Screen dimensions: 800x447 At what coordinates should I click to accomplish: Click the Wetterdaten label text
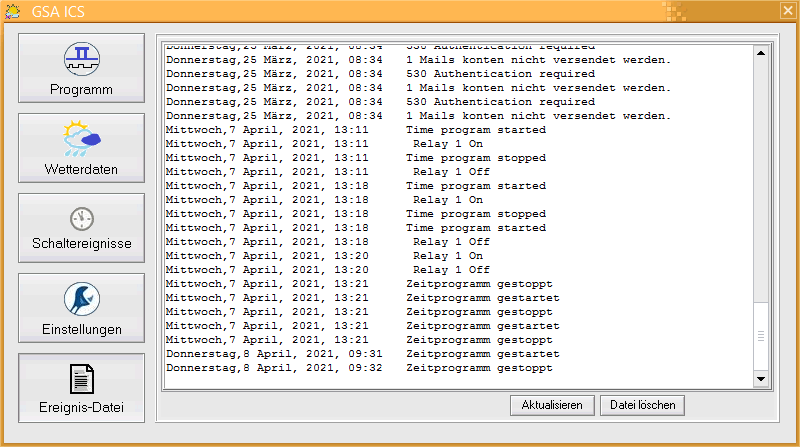point(81,169)
